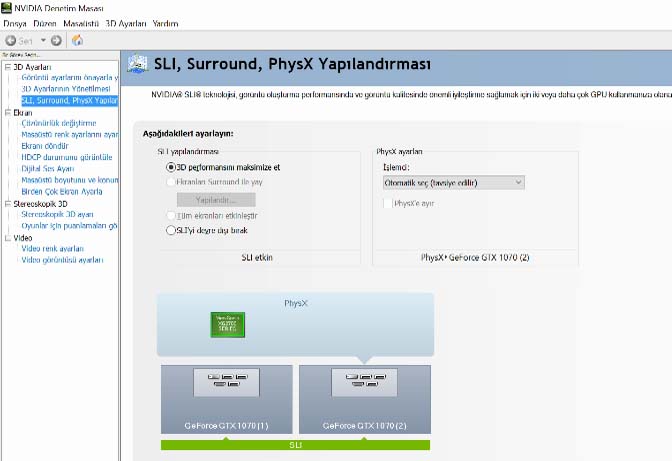Viewport: 672px width, 461px height.
Task: Click the Forward arrow icon in toolbar
Action: pyautogui.click(x=56, y=40)
